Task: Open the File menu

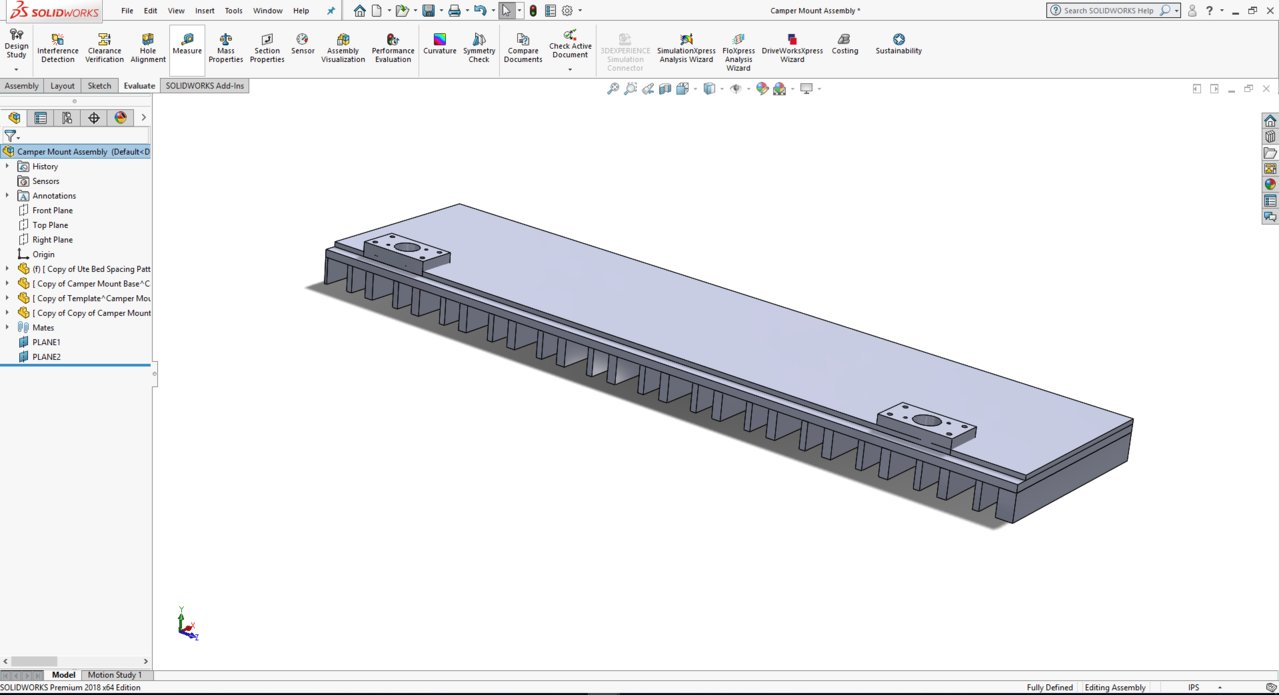Action: 127,11
